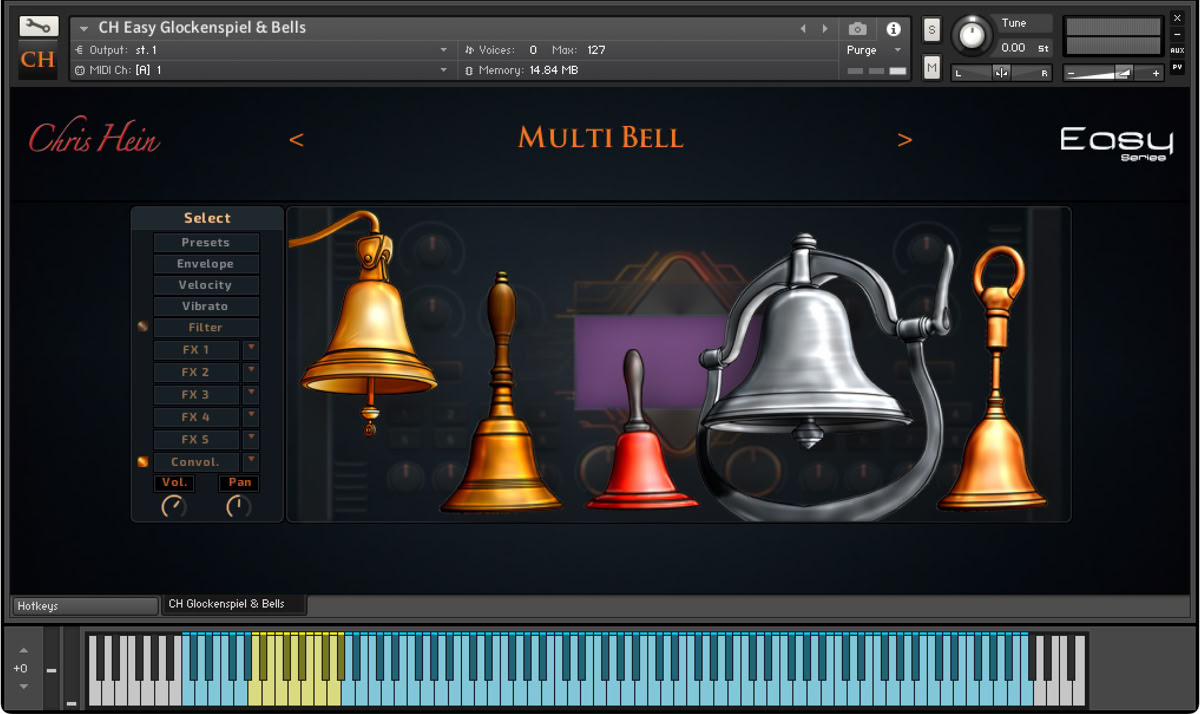
Task: Open the Envelope settings page
Action: coord(205,264)
